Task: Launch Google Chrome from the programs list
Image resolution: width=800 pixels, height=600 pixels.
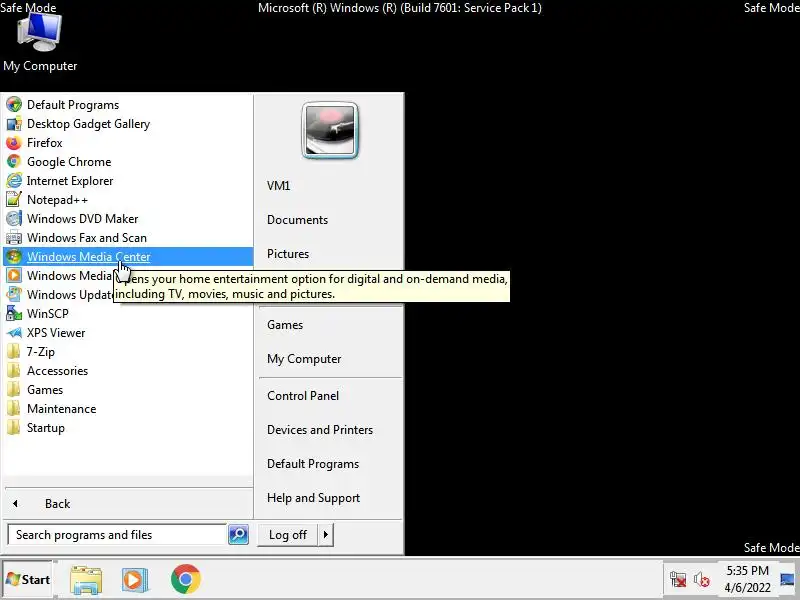Action: click(x=14, y=162)
